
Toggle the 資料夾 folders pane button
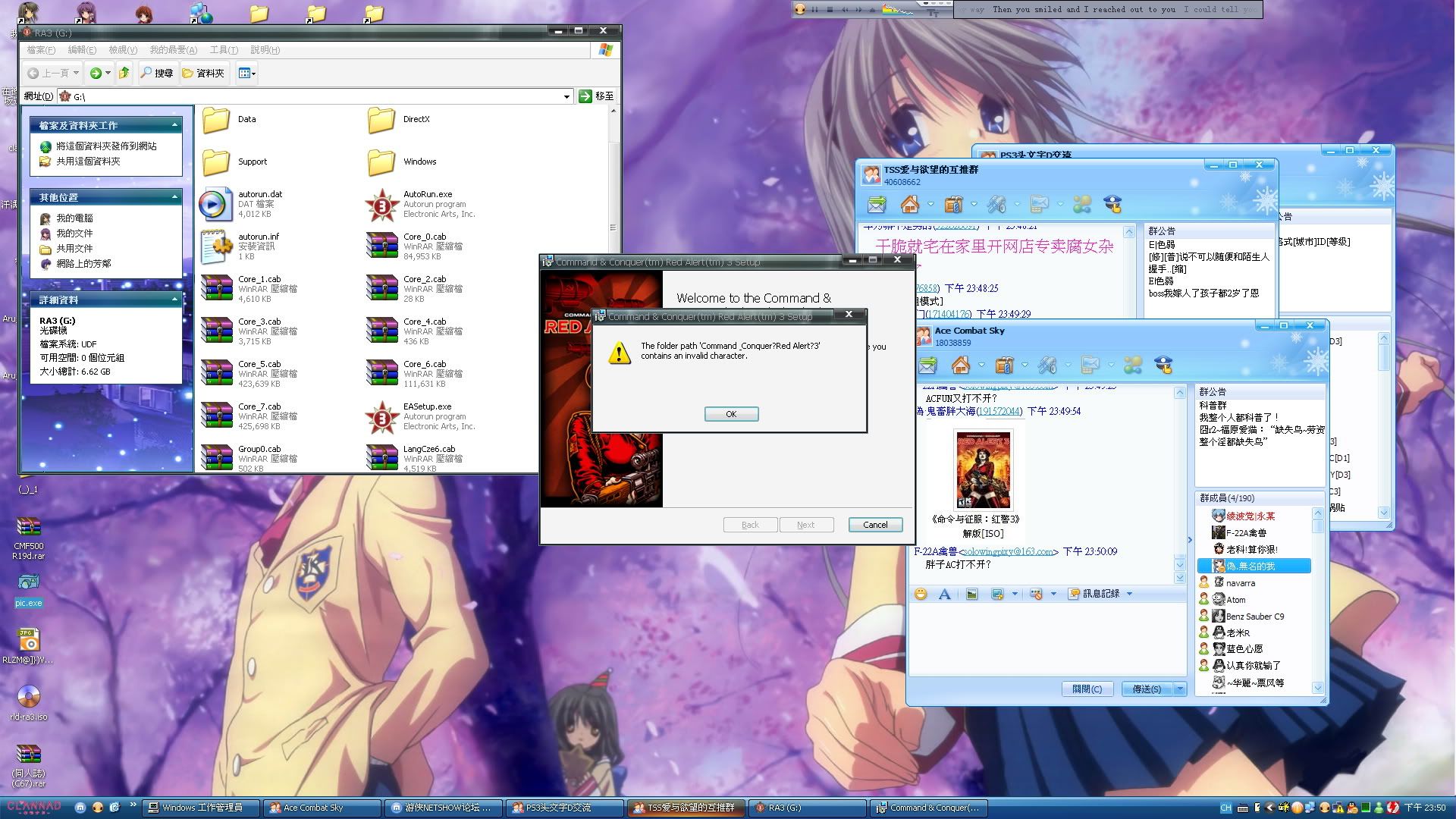point(203,73)
